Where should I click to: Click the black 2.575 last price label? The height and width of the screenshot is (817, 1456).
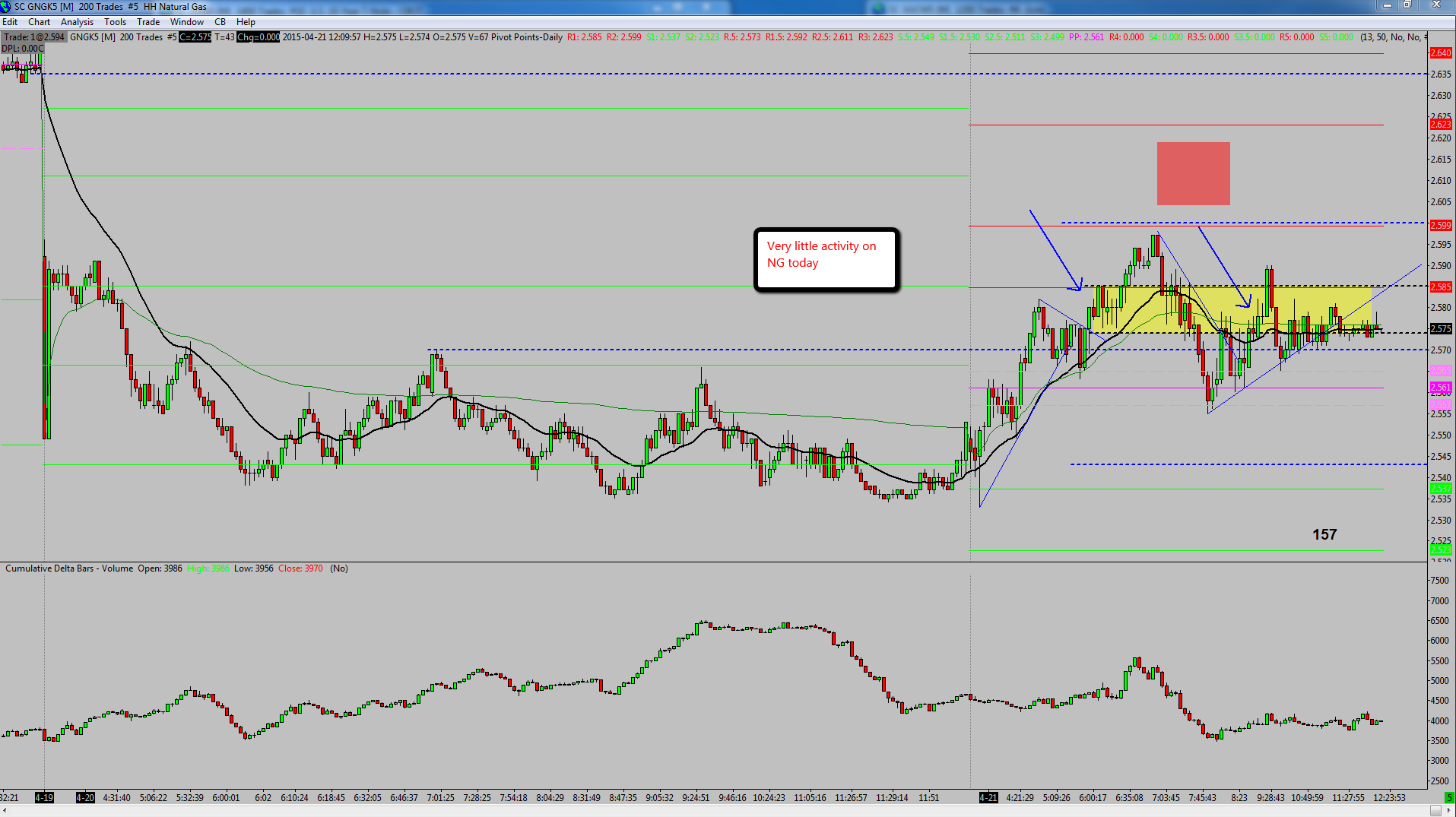1441,329
